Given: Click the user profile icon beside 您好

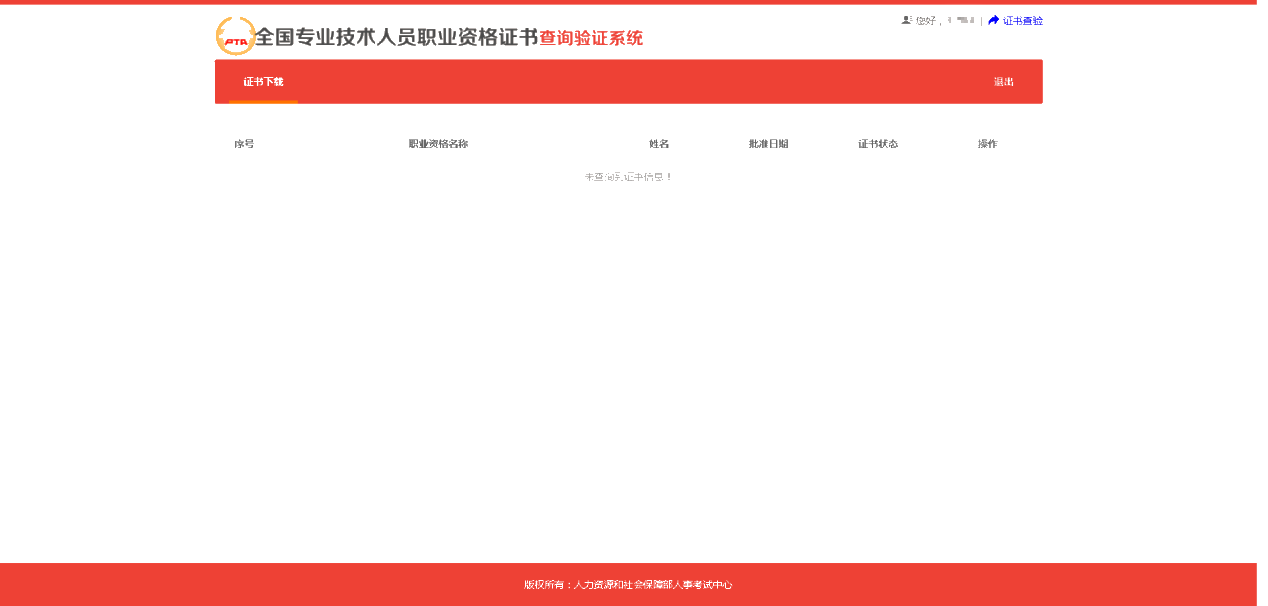Looking at the screenshot, I should [906, 20].
